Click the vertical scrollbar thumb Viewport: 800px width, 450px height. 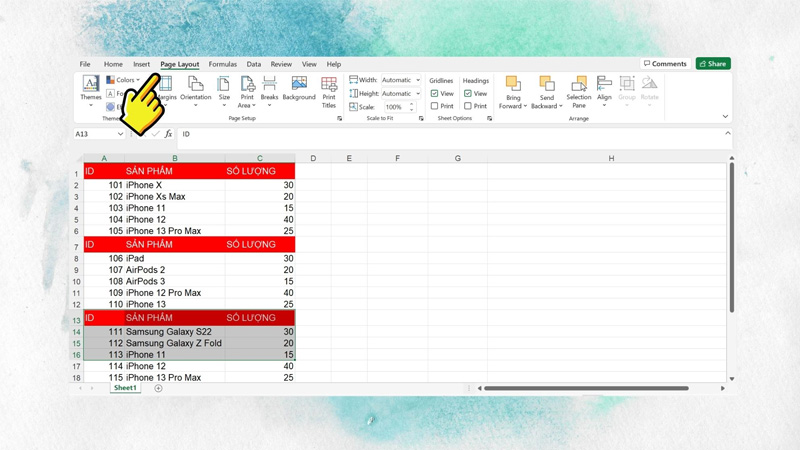(x=731, y=237)
